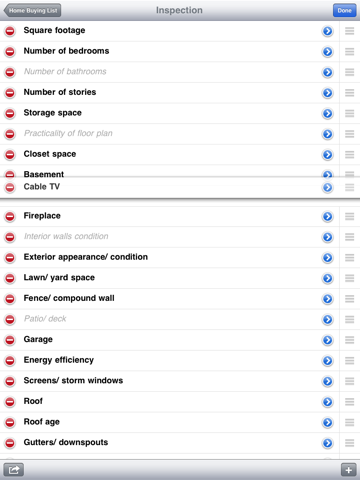
Task: Tap the reorder handle for Energy efficiency
Action: 349,360
